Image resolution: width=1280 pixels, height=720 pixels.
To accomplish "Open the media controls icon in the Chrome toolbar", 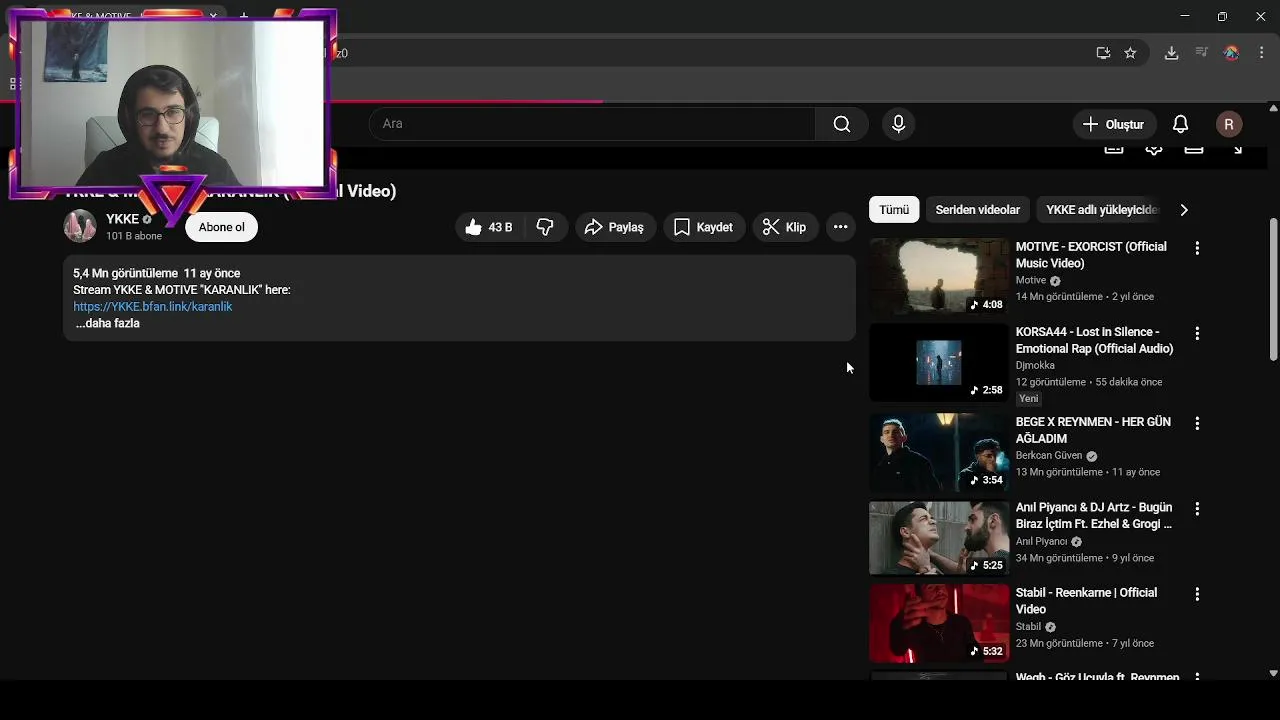I will 1201,53.
